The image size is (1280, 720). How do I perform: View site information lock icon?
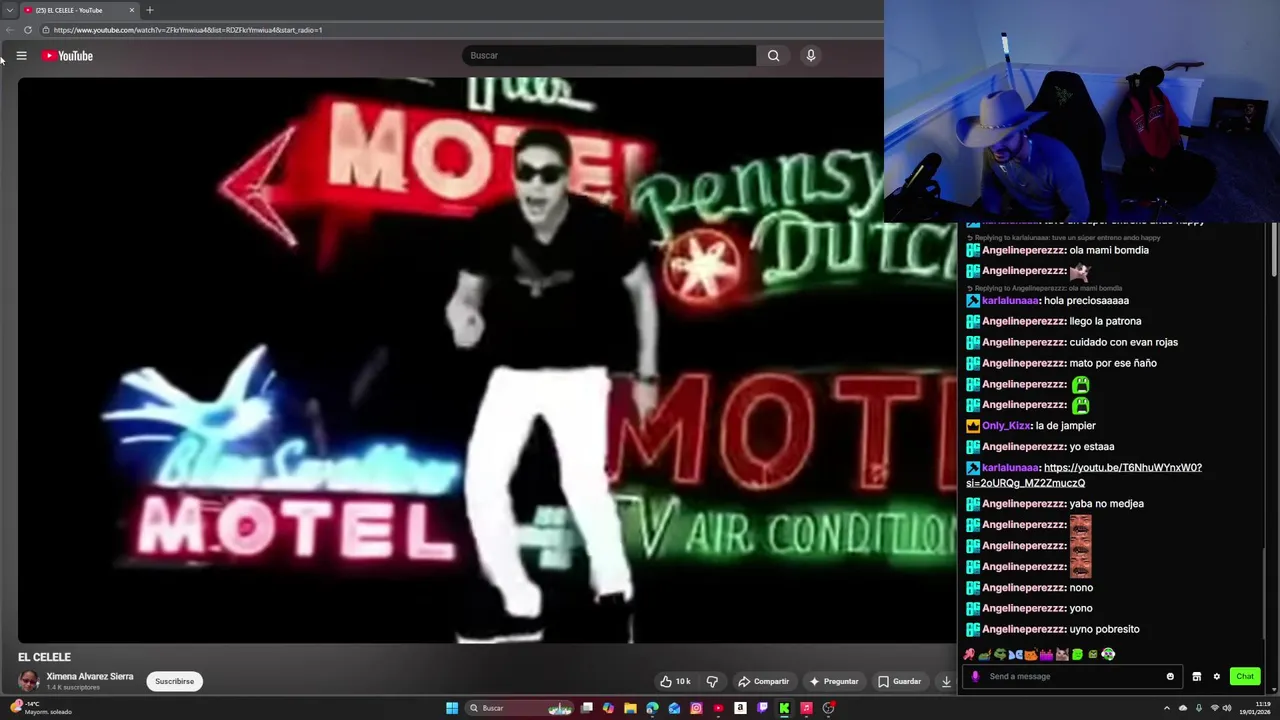click(x=46, y=30)
